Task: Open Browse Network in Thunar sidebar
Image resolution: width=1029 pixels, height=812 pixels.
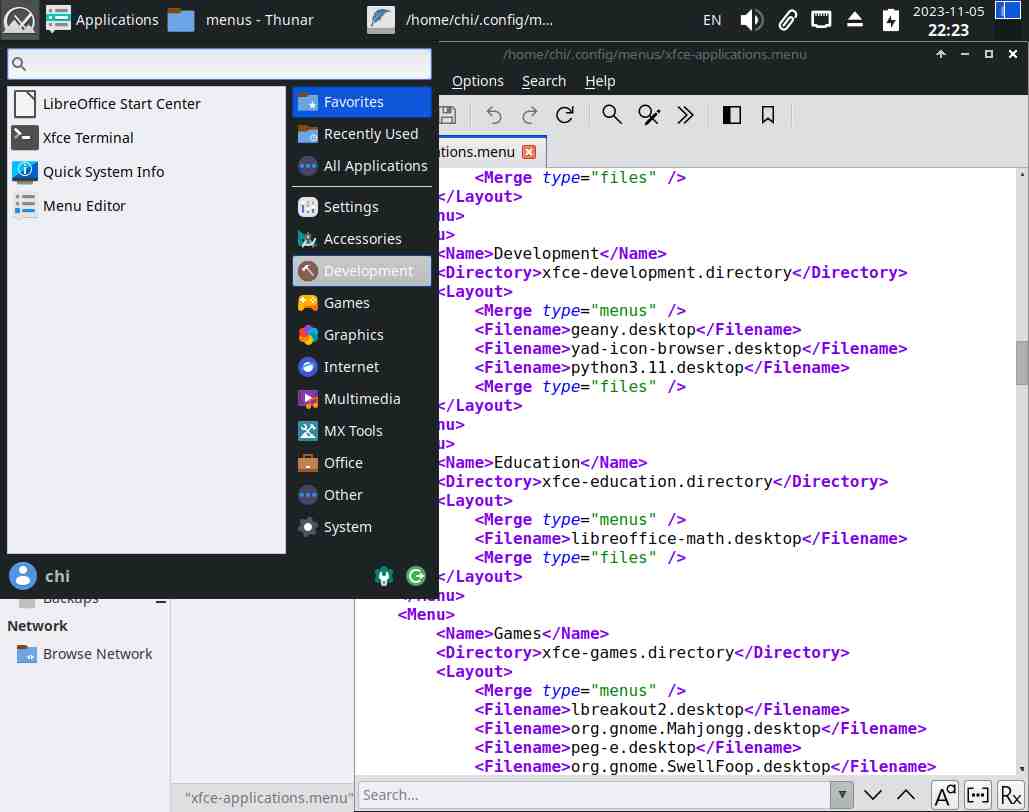Action: coord(97,654)
